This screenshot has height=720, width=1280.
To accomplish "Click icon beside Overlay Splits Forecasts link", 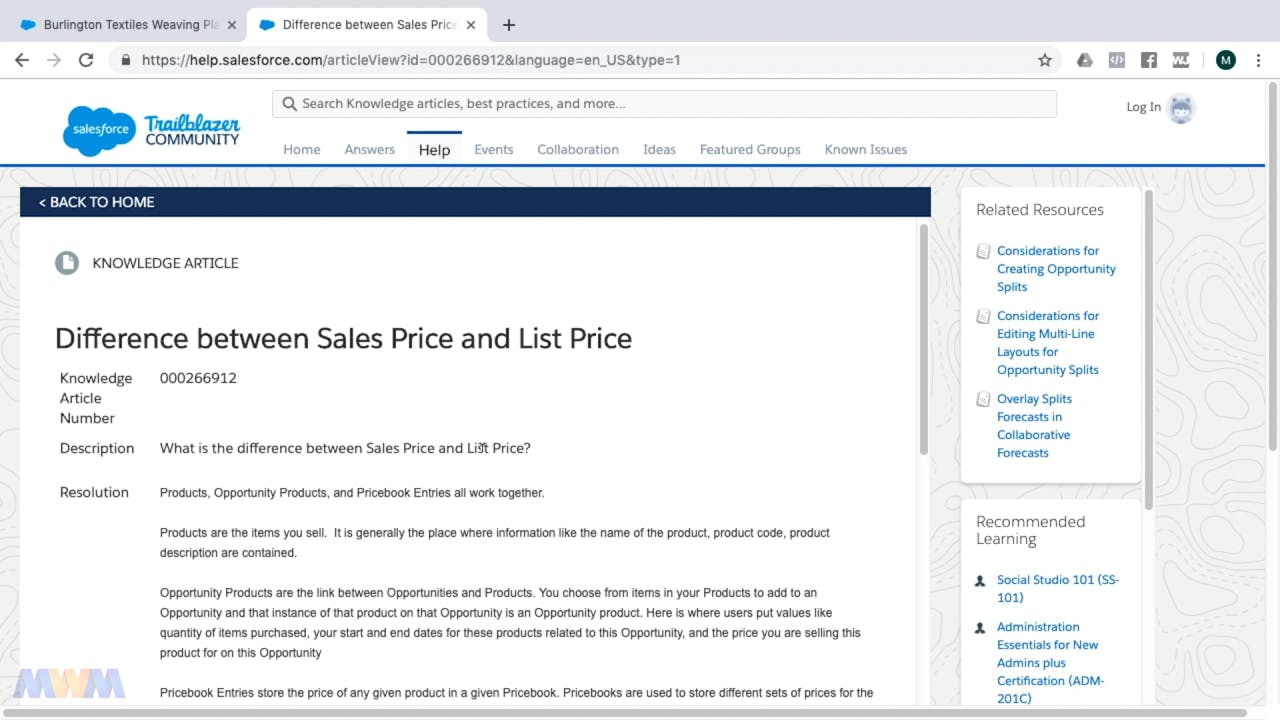I will point(983,399).
